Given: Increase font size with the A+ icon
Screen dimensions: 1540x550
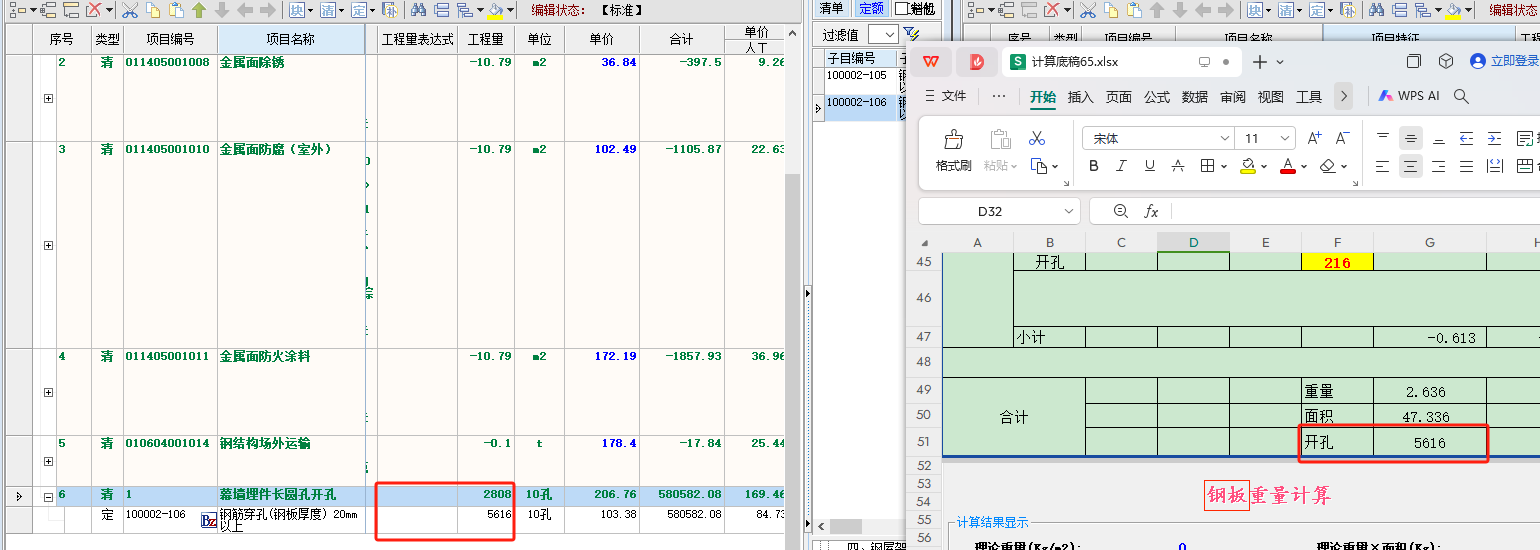Looking at the screenshot, I should pyautogui.click(x=1315, y=138).
